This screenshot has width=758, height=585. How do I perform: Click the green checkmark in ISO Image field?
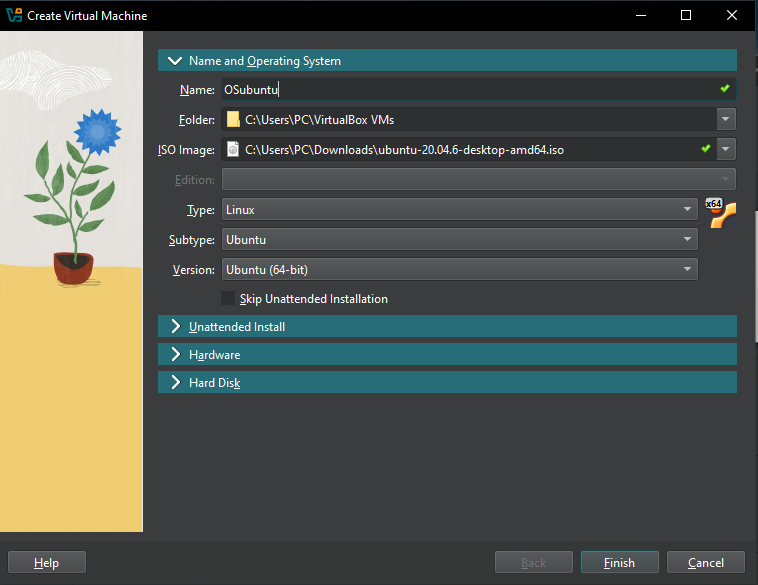(x=706, y=149)
